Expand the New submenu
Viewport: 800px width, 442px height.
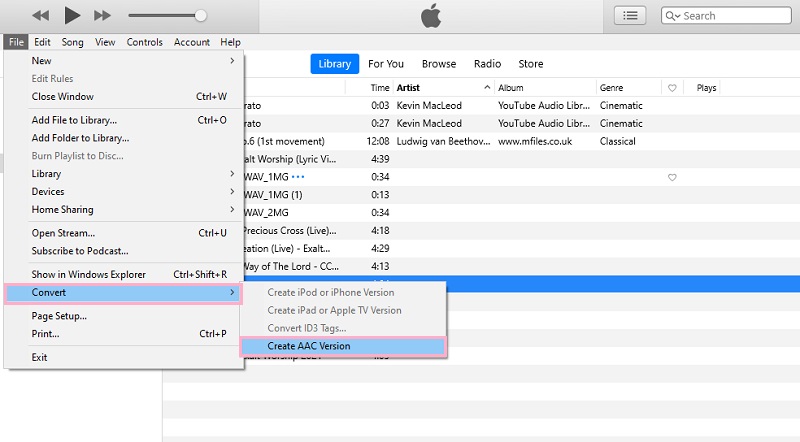pos(123,61)
